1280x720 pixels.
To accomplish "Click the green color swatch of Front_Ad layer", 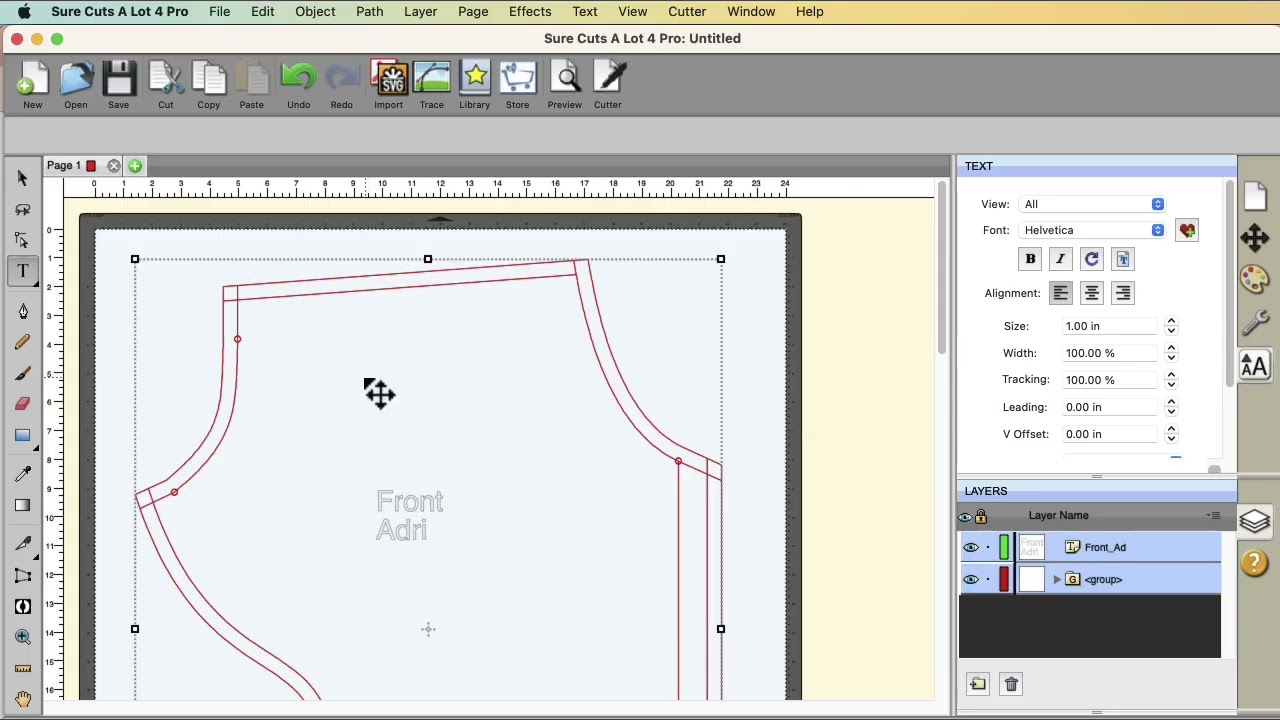I will tap(1004, 548).
